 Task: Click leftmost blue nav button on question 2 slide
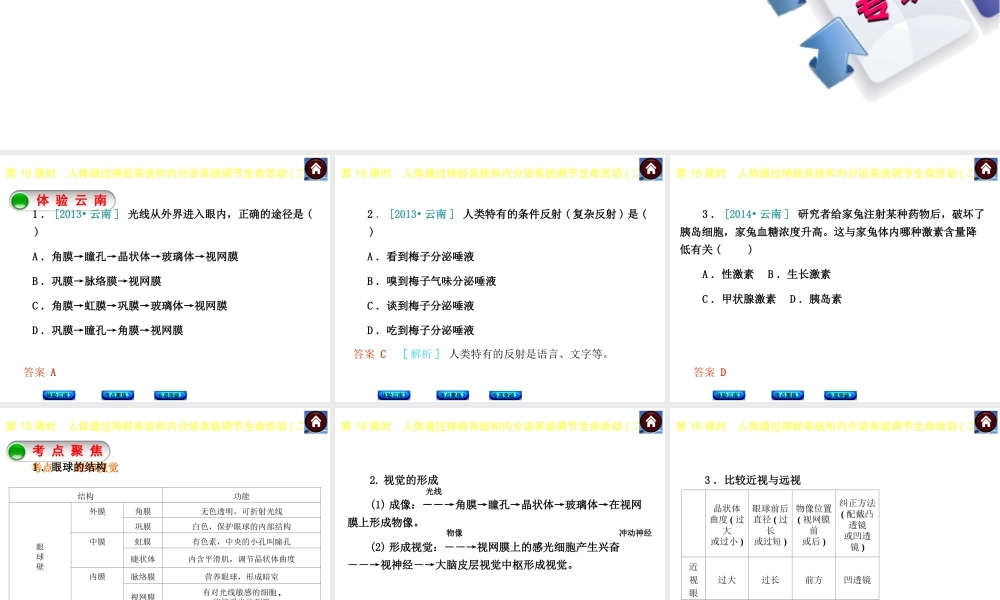393,395
